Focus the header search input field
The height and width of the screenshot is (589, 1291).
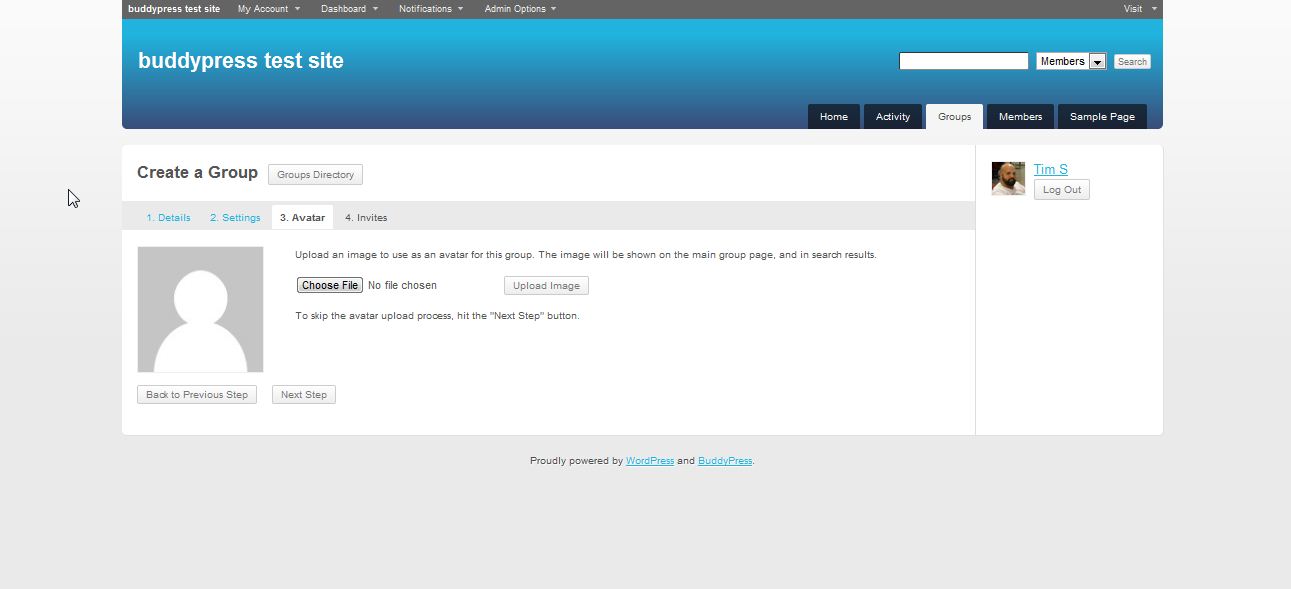point(964,62)
